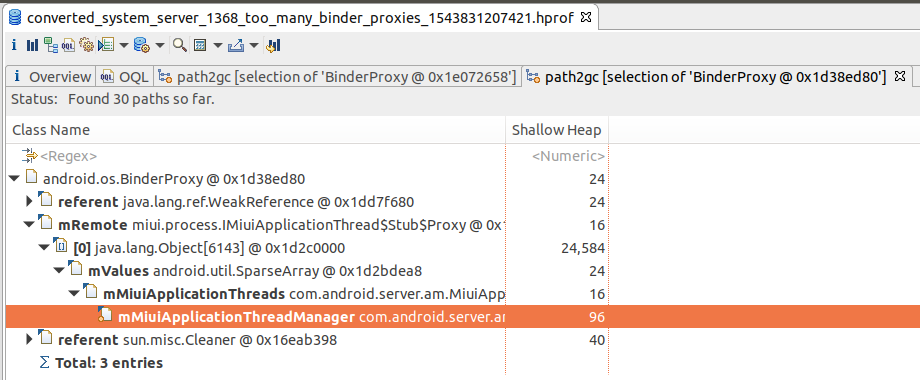920x380 pixels.
Task: Open the thread overview gears icon
Action: [87, 45]
